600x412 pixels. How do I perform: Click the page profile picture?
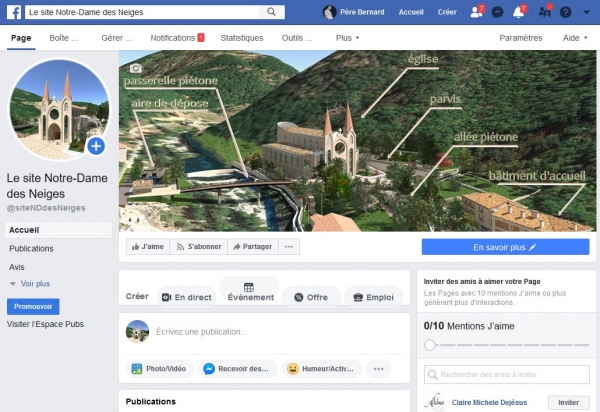click(x=59, y=109)
